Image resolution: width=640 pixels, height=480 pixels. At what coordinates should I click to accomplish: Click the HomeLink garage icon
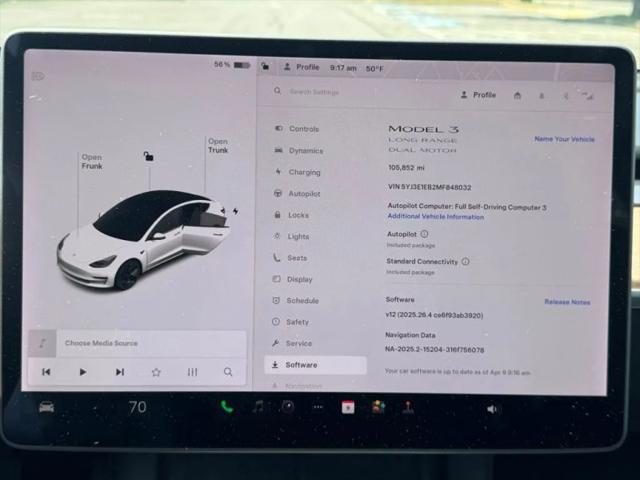(517, 96)
